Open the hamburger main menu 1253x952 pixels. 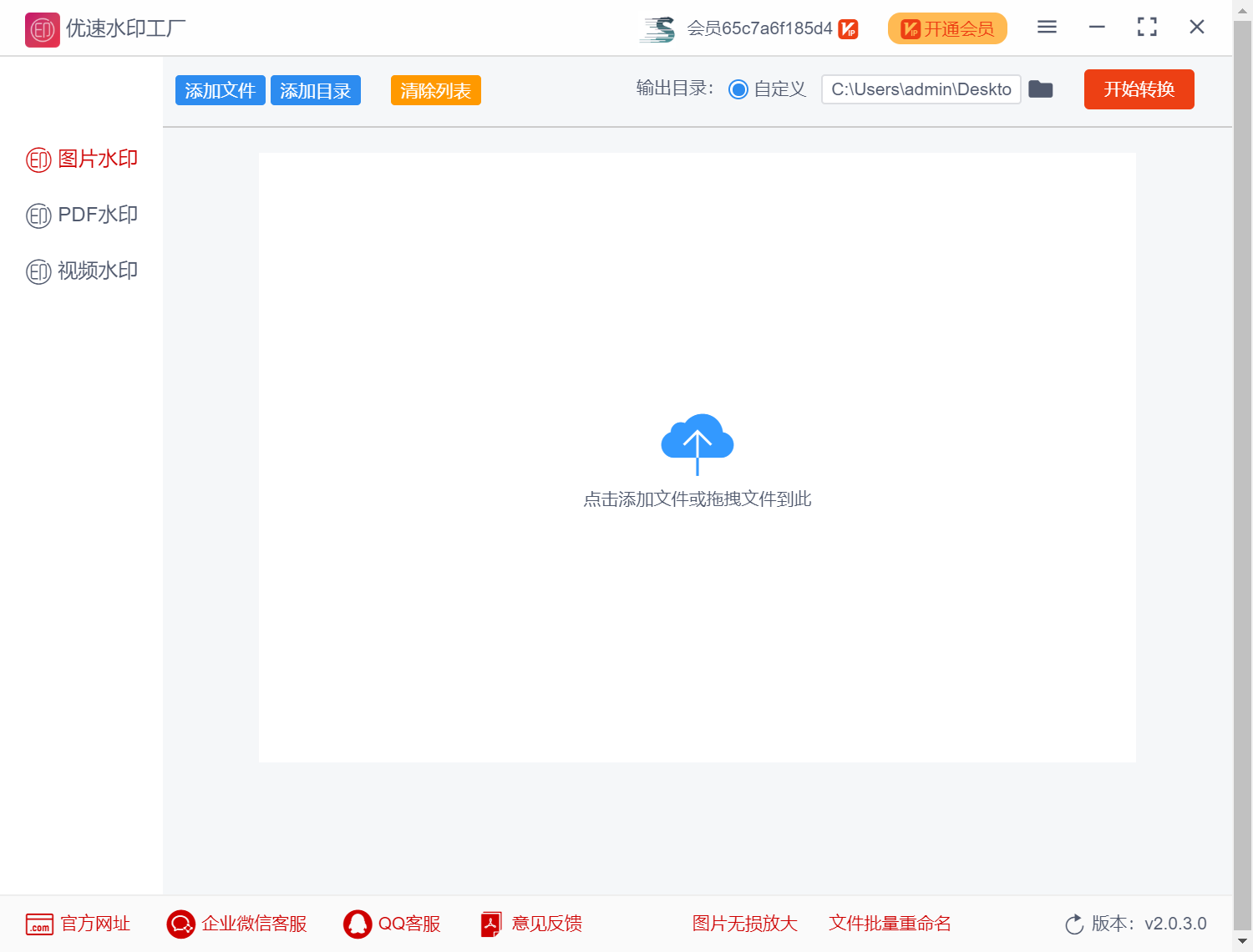(1047, 28)
